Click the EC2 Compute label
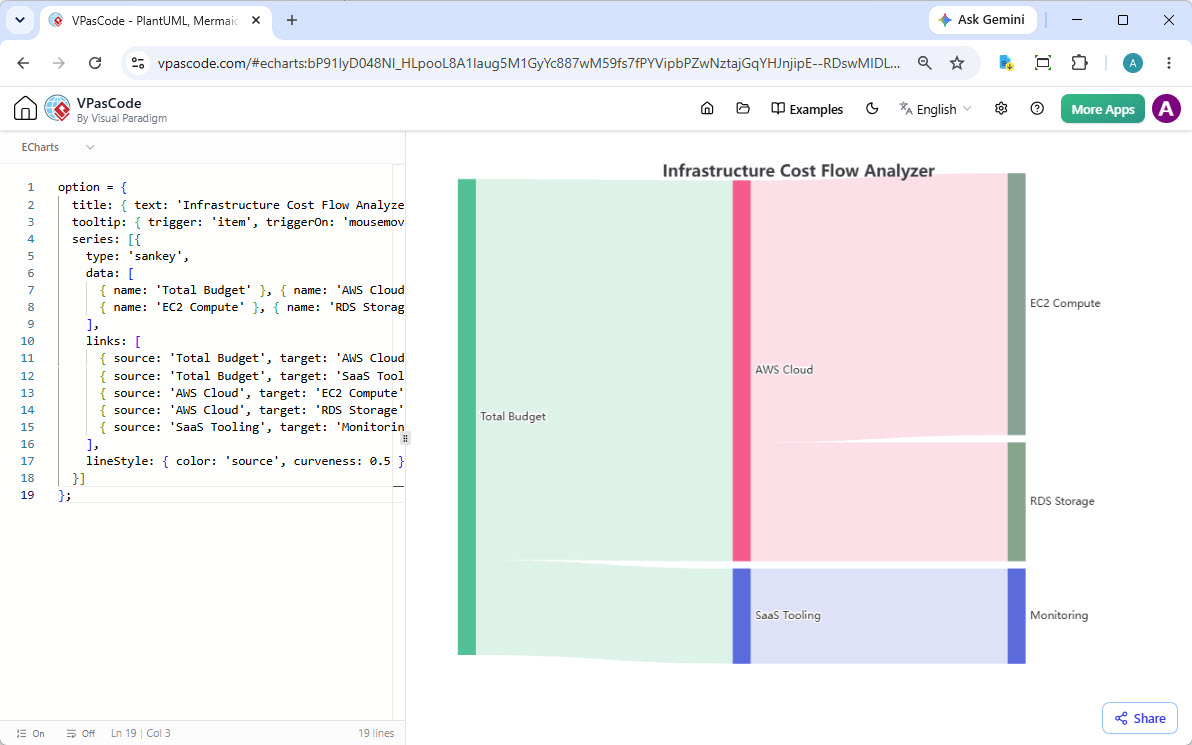The image size is (1192, 745). 1065,303
